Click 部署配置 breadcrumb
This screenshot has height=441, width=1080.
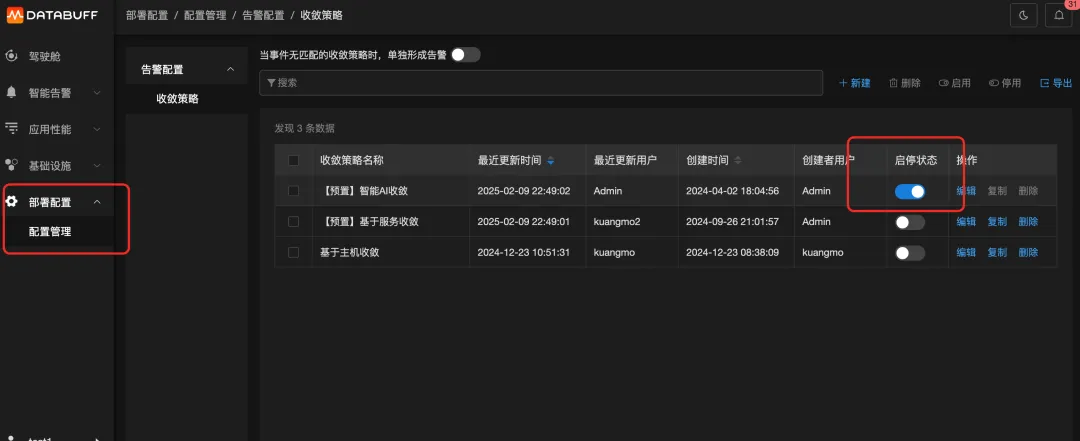(x=147, y=15)
